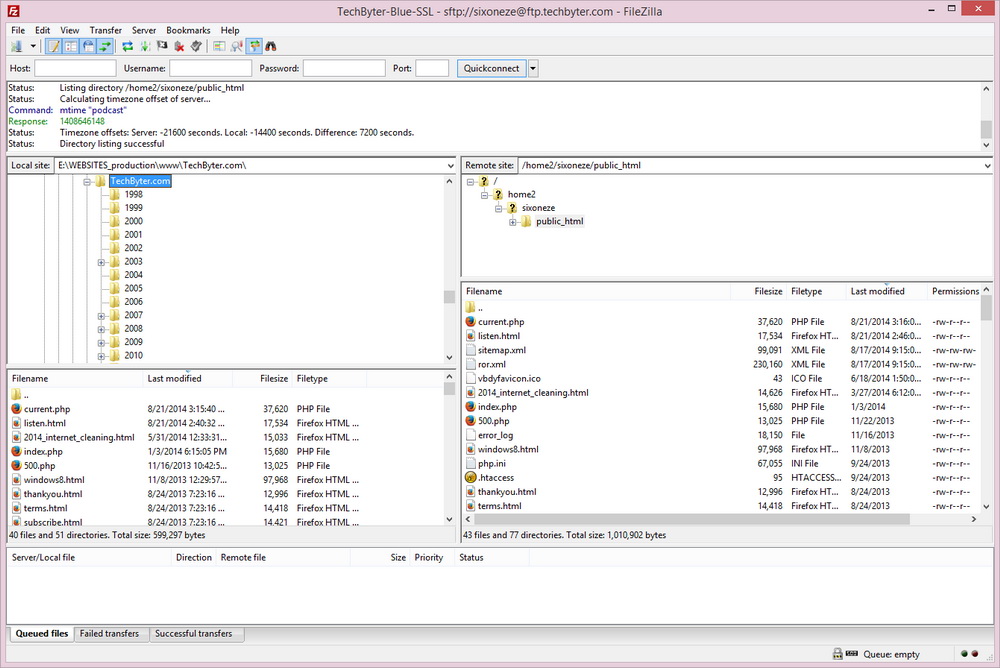Click the Quickconnect button
The width and height of the screenshot is (1000, 668).
pyautogui.click(x=491, y=68)
